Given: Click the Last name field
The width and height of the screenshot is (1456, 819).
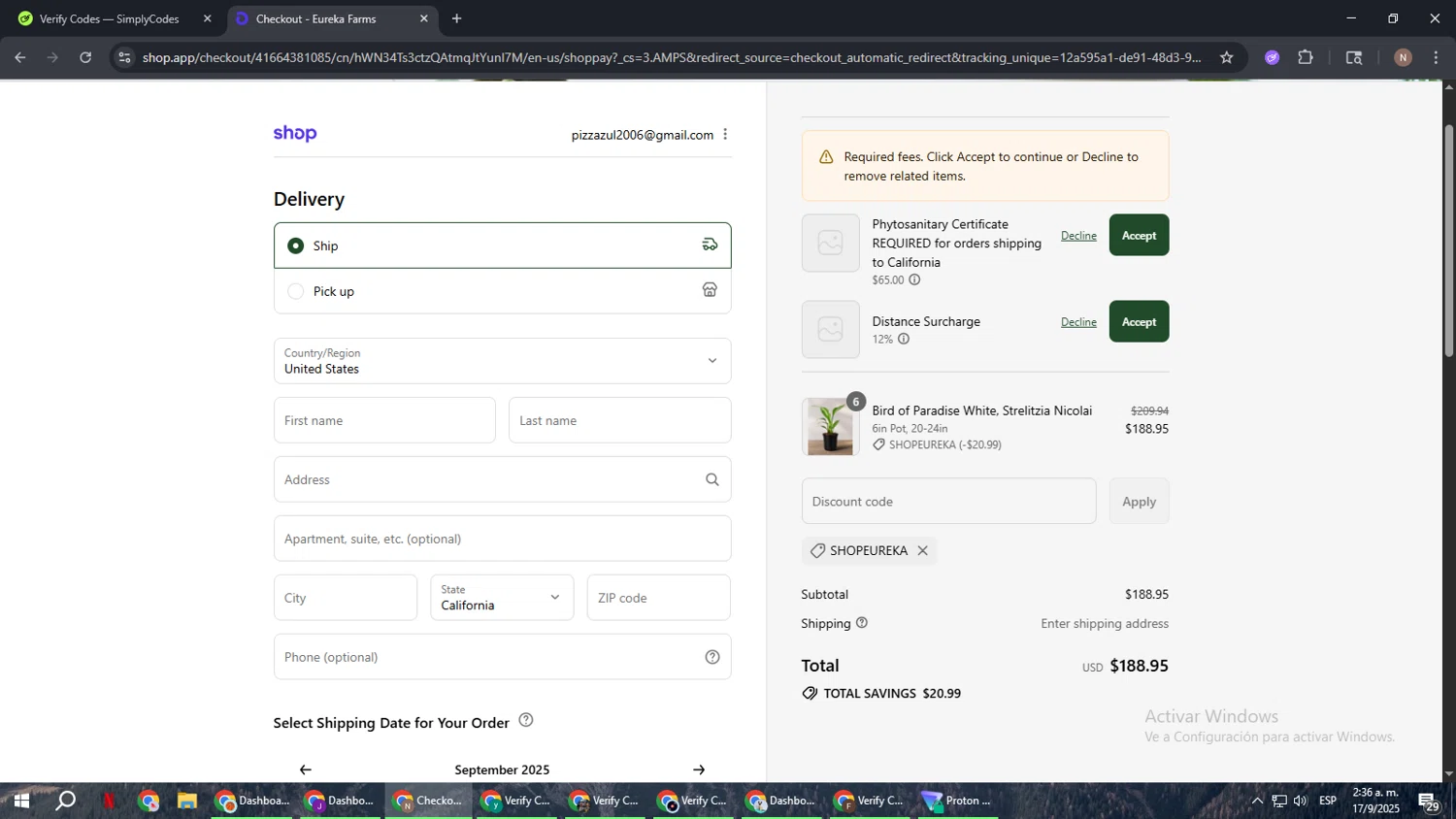Looking at the screenshot, I should (x=619, y=420).
